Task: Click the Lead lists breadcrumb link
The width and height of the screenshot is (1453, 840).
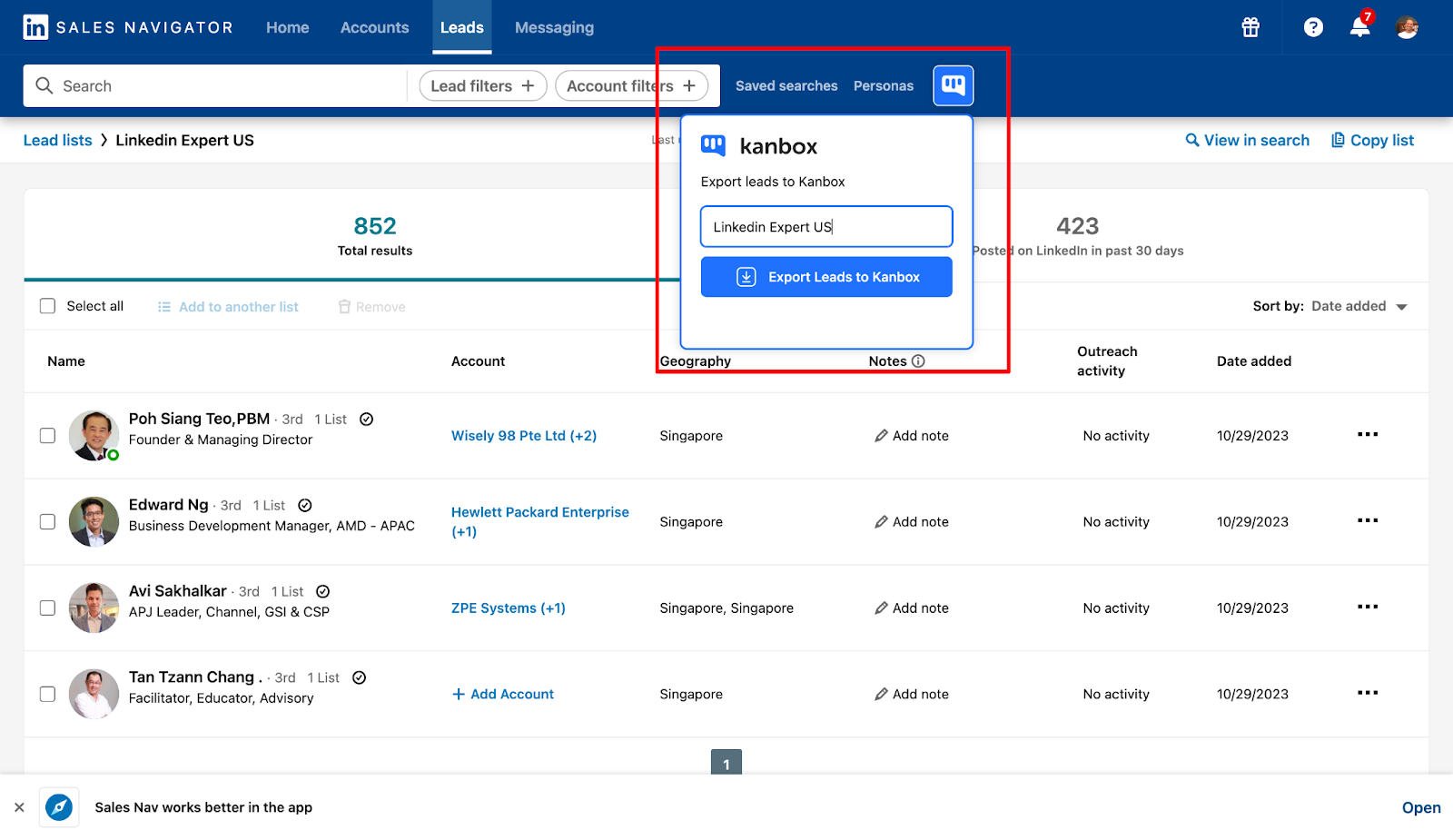Action: click(x=58, y=140)
